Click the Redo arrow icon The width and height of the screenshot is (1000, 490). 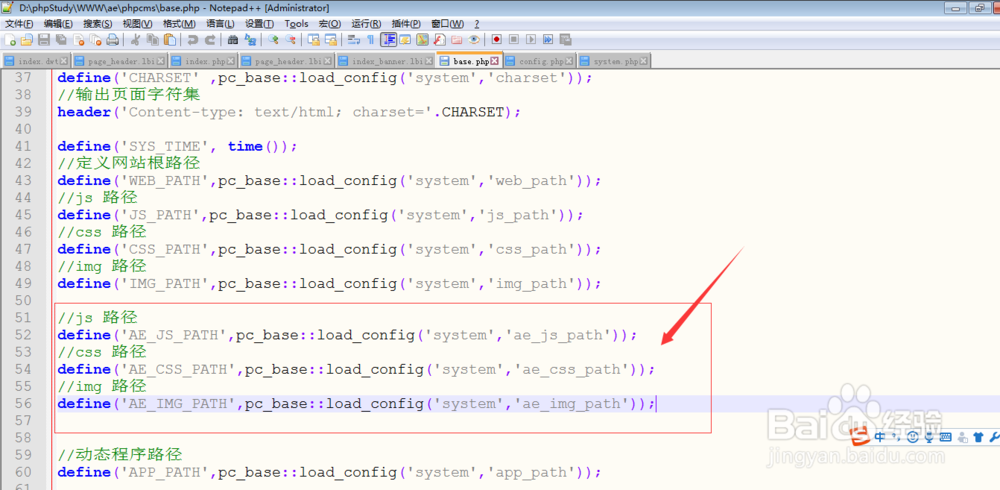pos(209,40)
